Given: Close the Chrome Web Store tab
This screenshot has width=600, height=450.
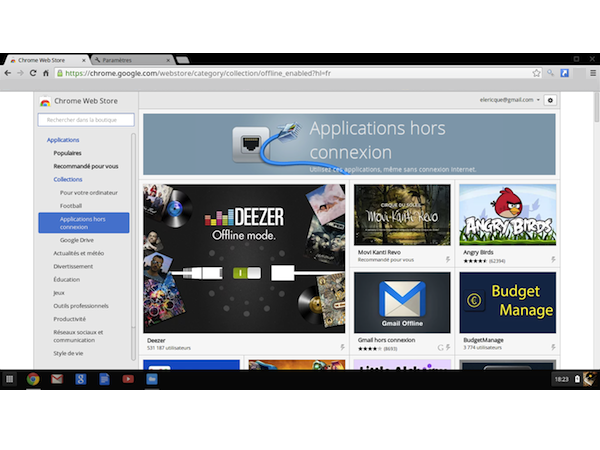Looking at the screenshot, I should pos(83,60).
